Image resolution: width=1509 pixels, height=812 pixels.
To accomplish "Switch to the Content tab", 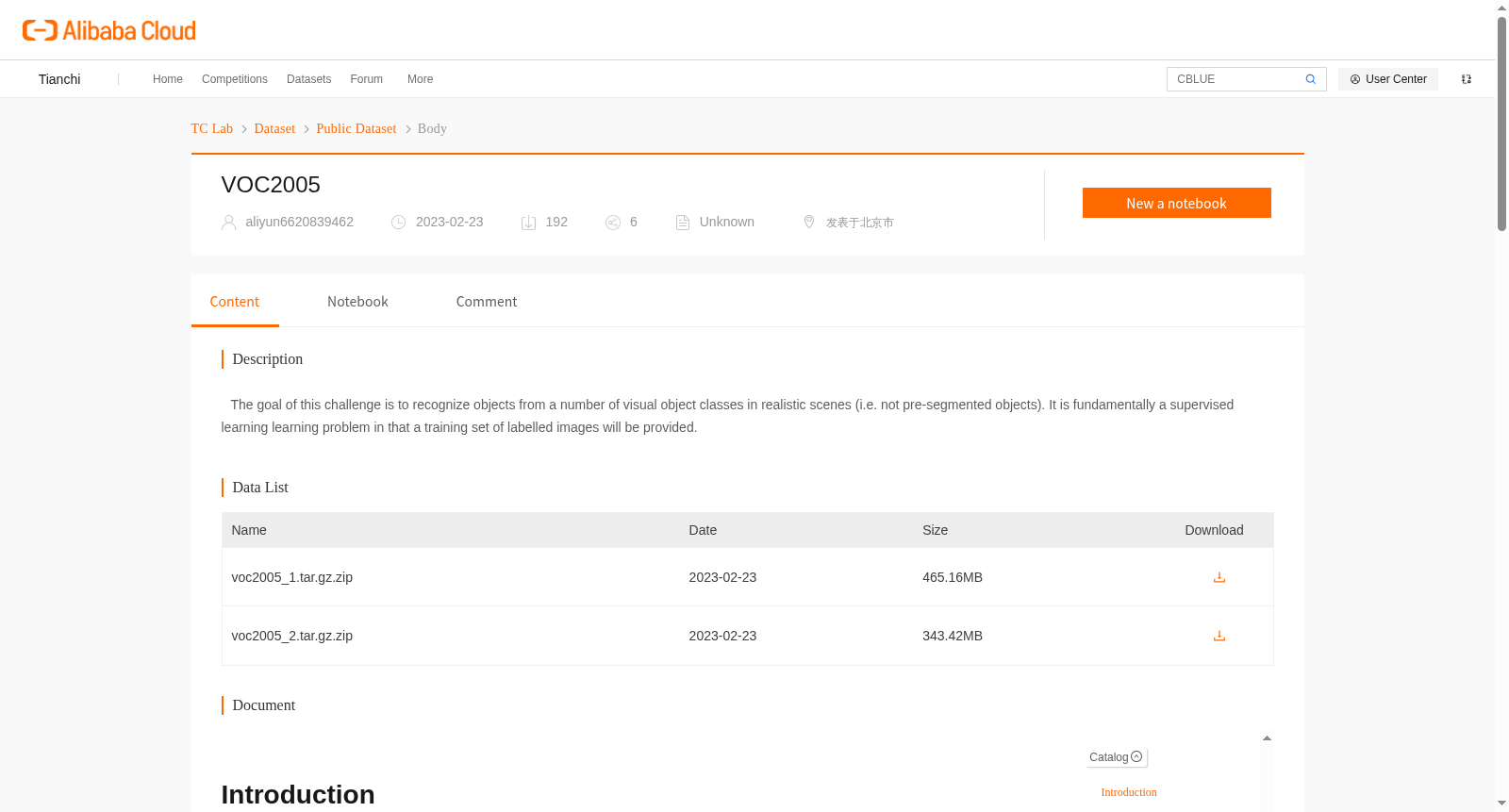I will 235,302.
